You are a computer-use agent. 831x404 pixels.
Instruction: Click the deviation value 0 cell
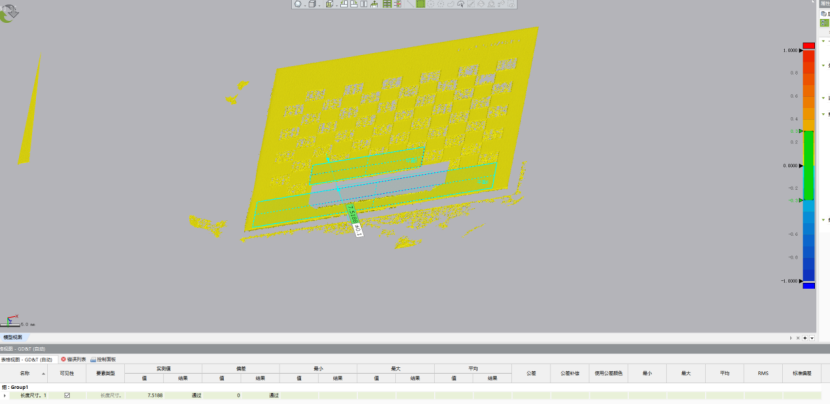click(222, 396)
